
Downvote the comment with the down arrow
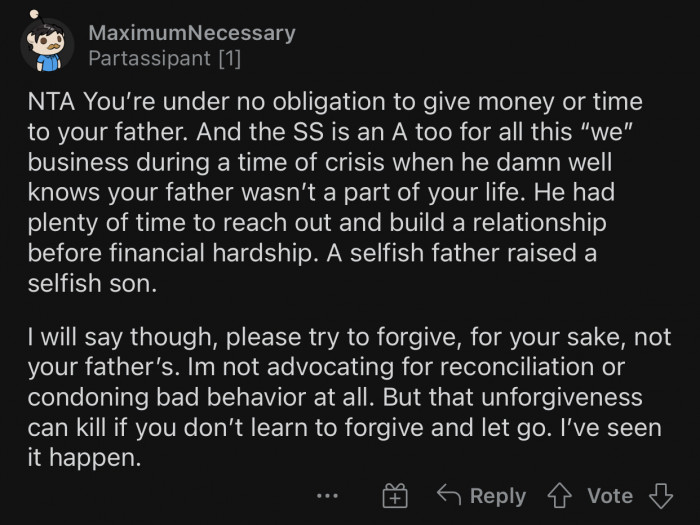tap(657, 496)
